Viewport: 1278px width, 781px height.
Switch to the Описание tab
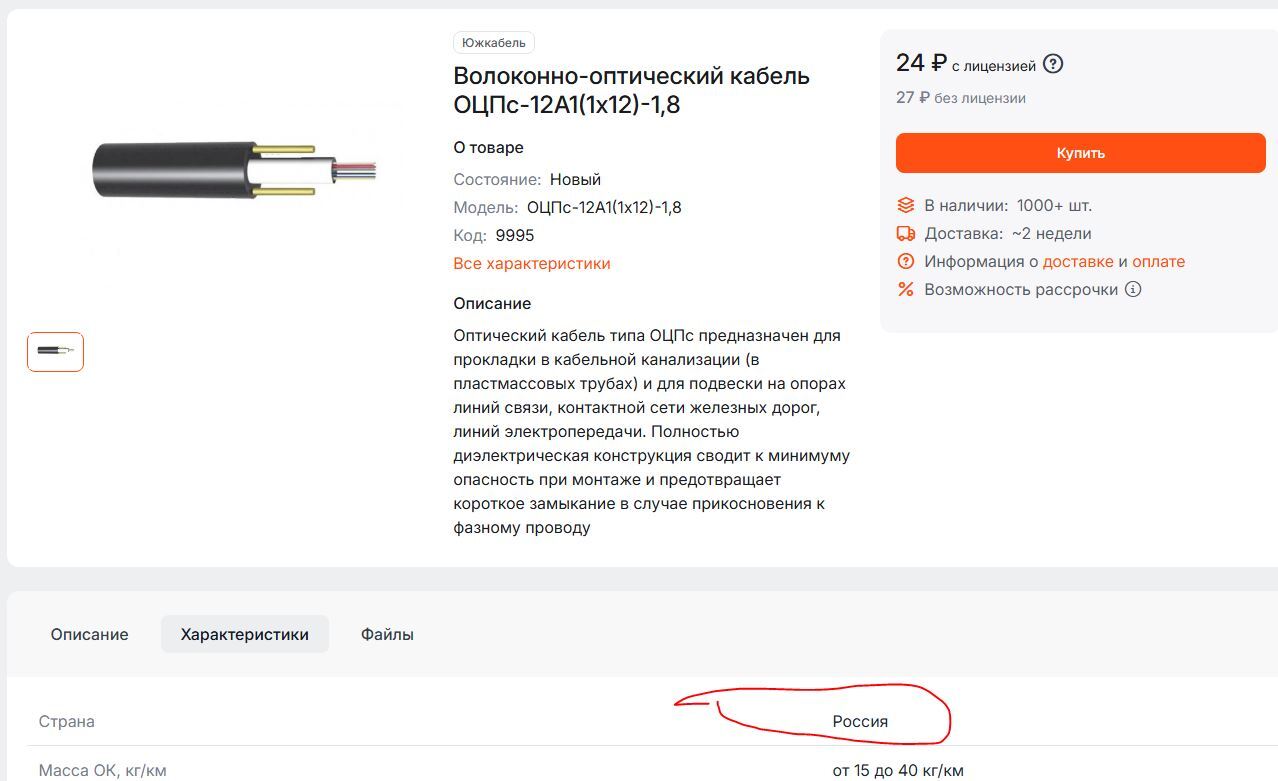[x=90, y=634]
